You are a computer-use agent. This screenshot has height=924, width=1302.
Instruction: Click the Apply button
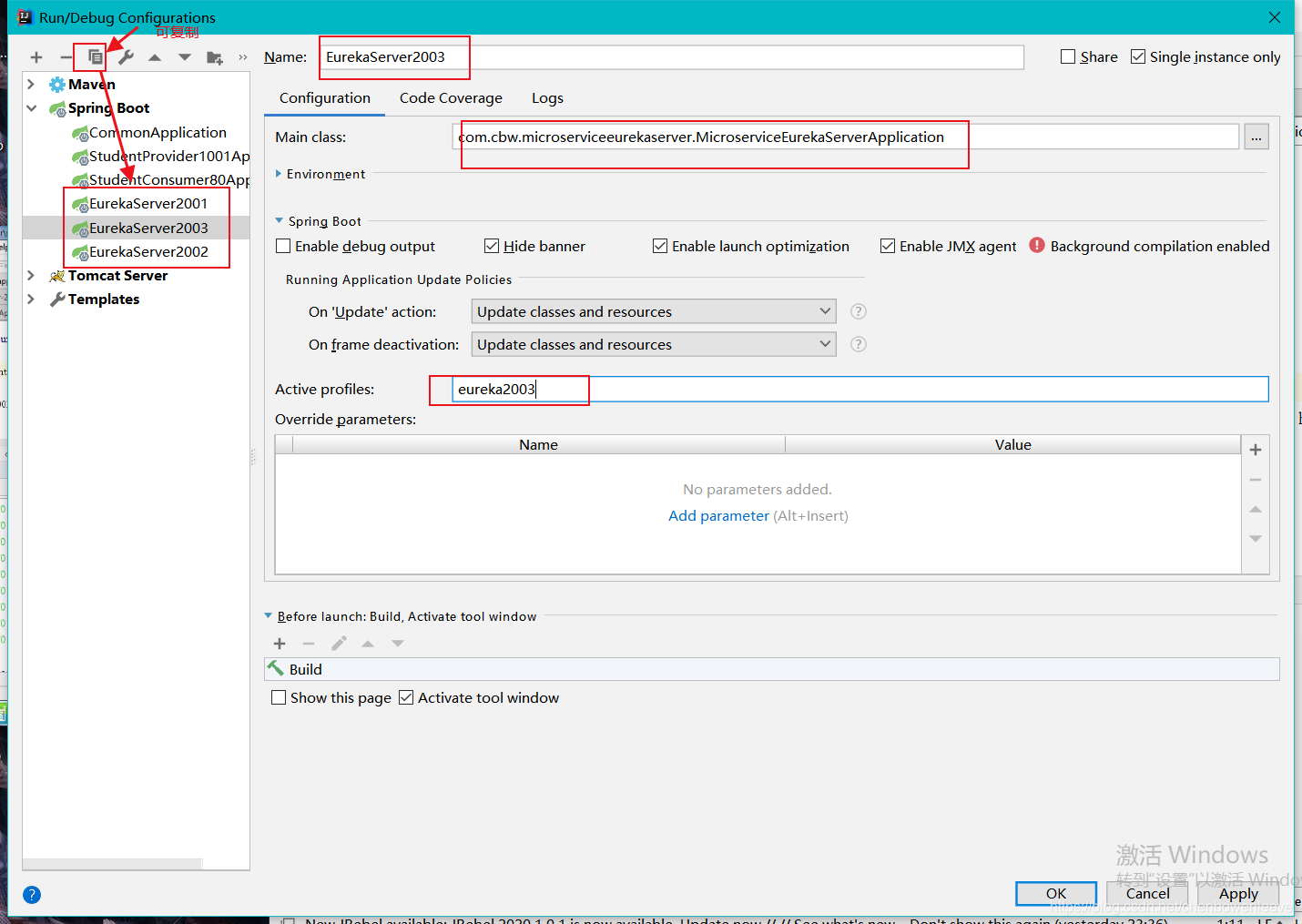coord(1238,894)
